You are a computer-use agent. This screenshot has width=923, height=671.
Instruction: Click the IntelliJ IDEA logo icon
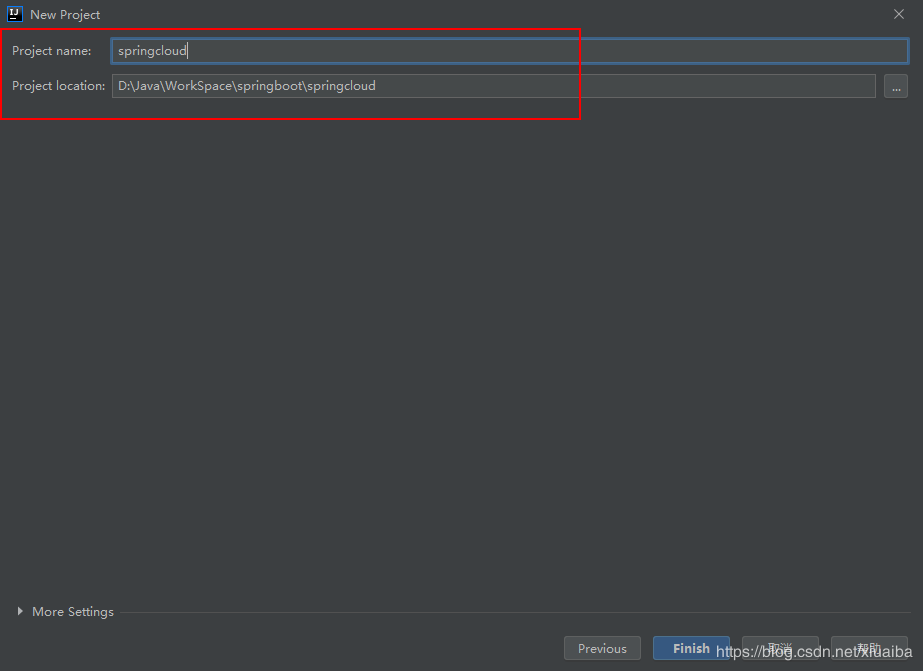click(15, 14)
